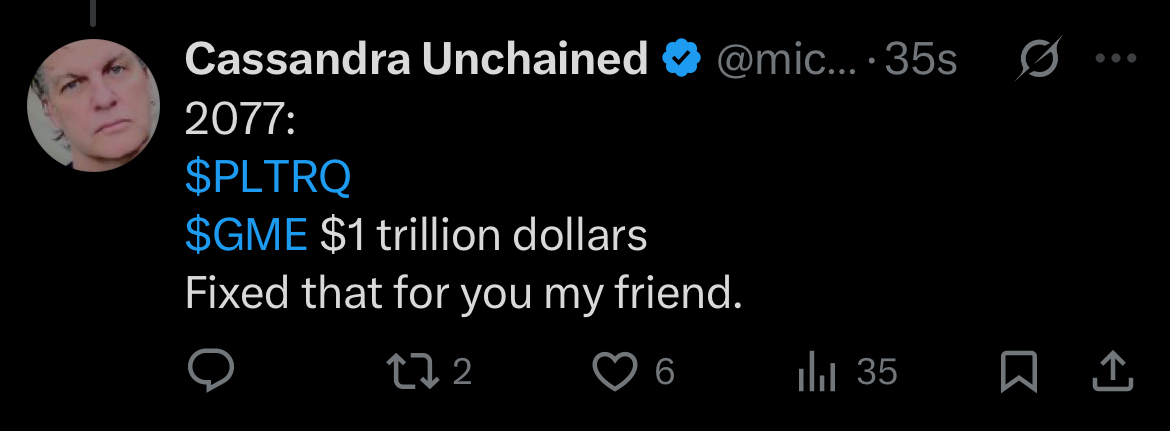Like the tweet with the heart icon
The width and height of the screenshot is (1170, 431).
coord(614,371)
